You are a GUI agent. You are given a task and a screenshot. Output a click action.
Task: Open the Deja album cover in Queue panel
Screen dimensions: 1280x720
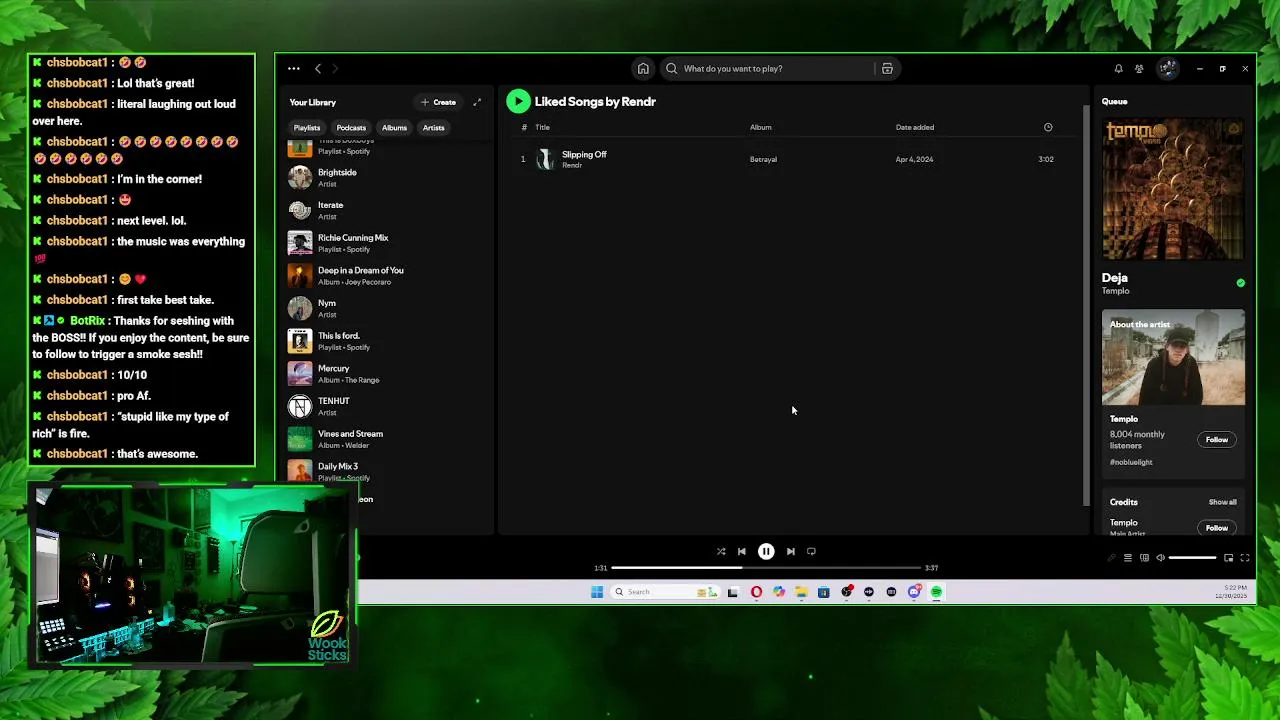click(x=1173, y=189)
